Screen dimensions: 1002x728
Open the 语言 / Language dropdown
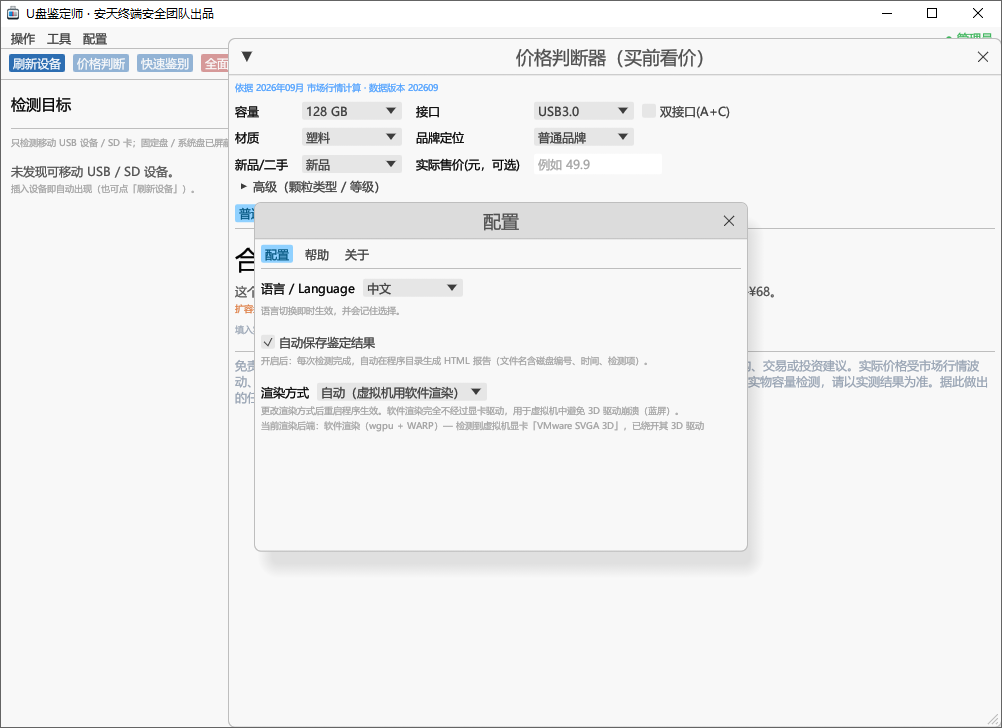point(413,288)
